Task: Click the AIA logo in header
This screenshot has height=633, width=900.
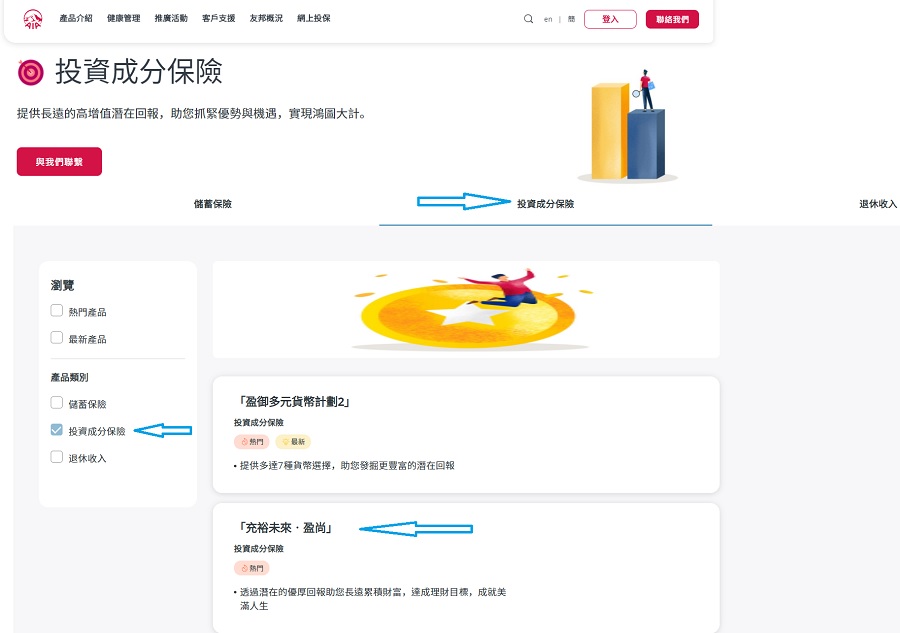Action: pyautogui.click(x=33, y=18)
